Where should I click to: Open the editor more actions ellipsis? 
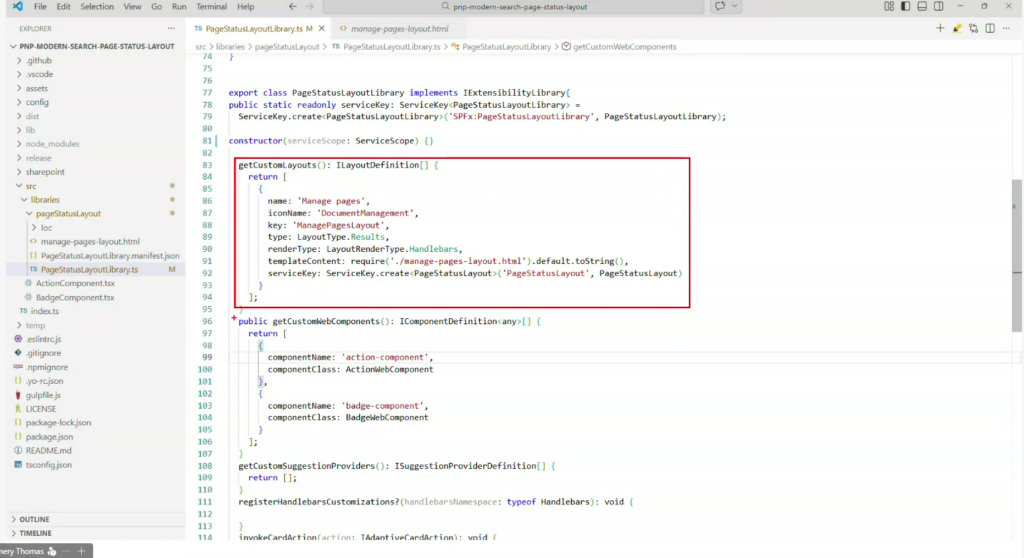[1008, 28]
